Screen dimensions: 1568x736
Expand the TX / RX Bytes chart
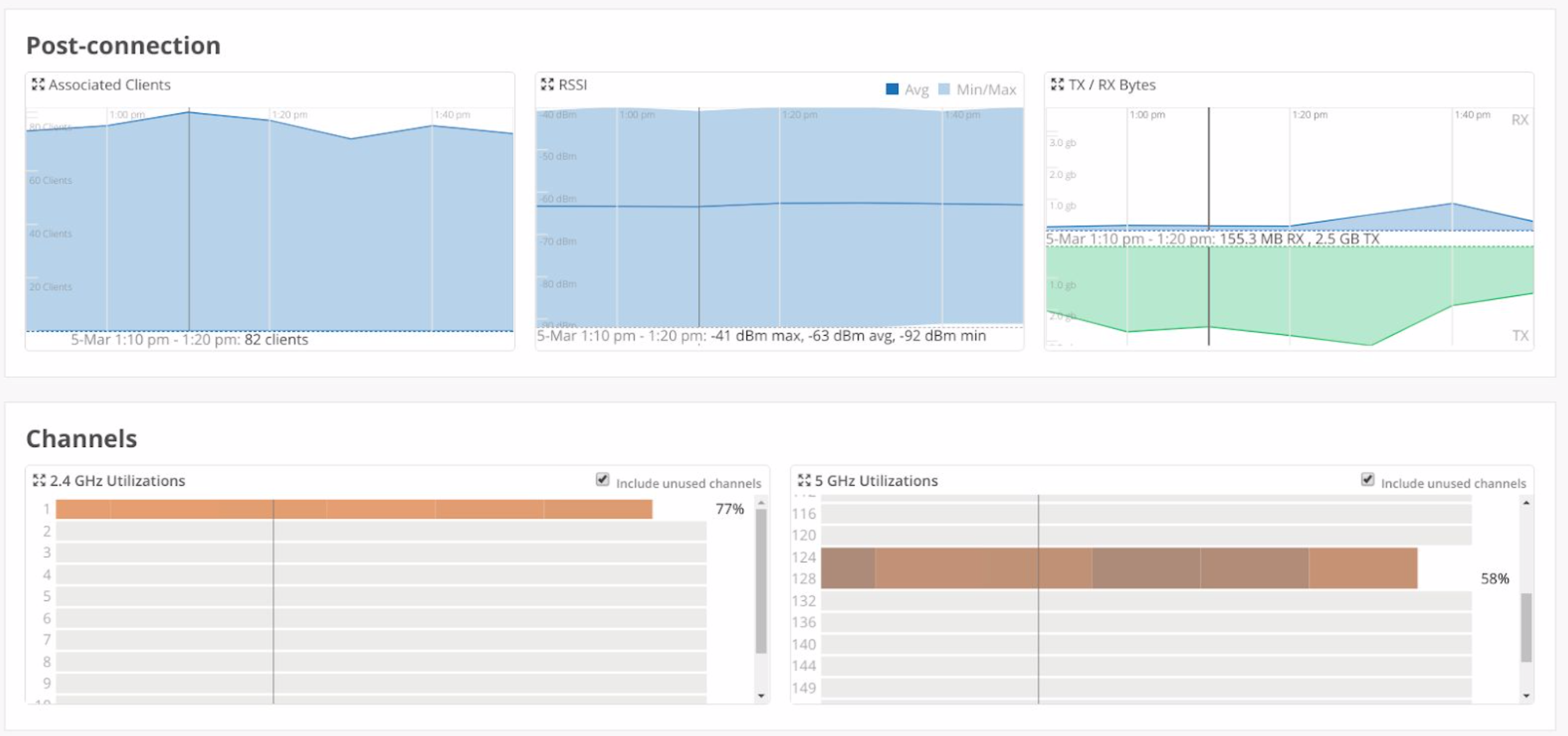click(1057, 84)
